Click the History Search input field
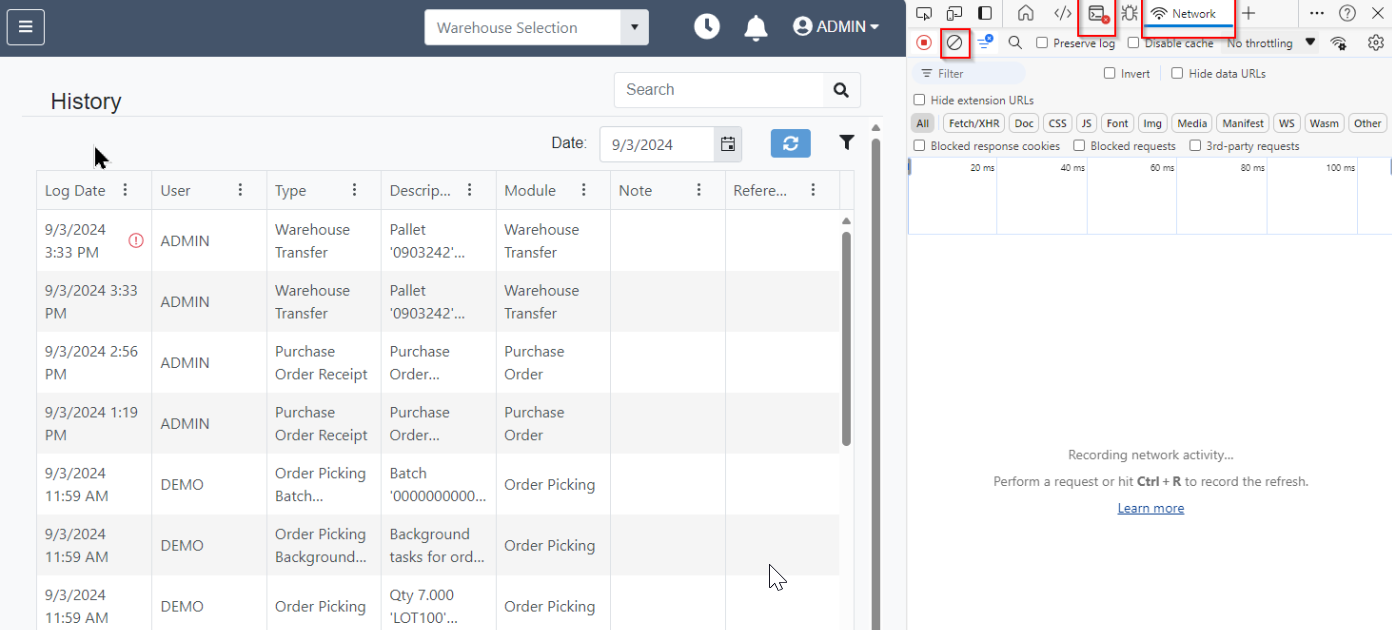 click(719, 90)
